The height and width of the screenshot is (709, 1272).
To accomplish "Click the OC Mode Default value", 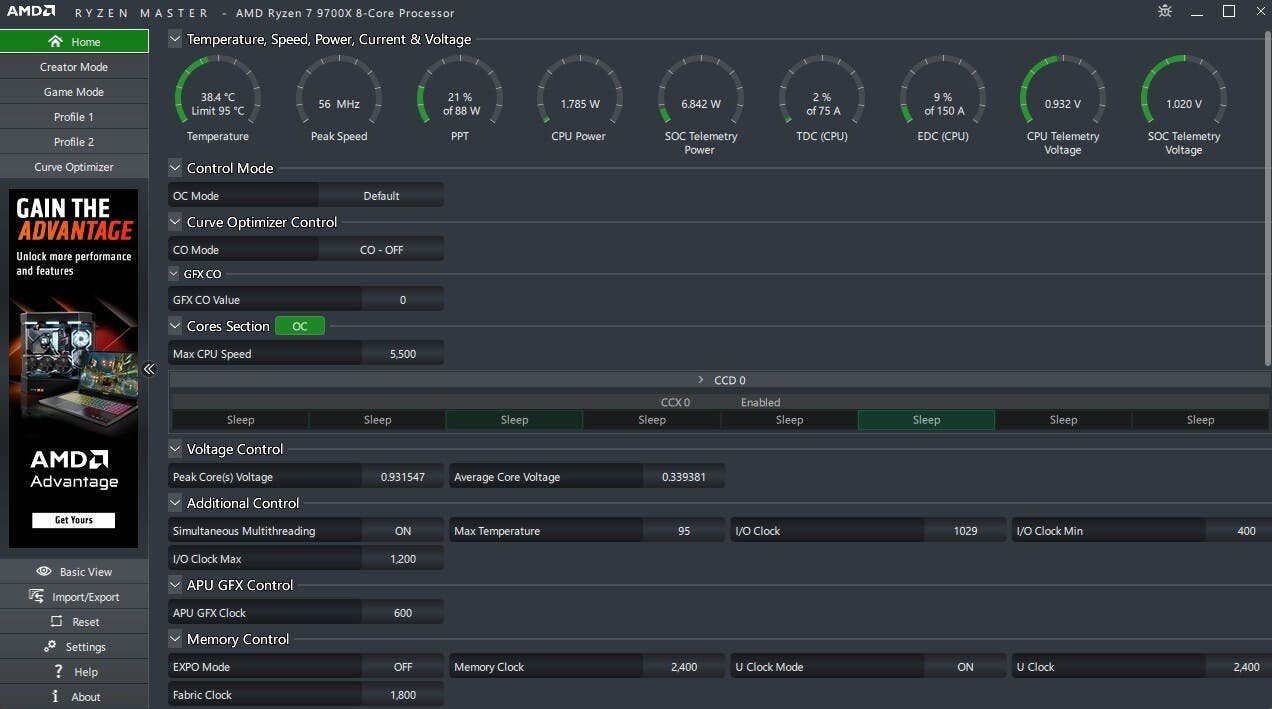I will (381, 196).
